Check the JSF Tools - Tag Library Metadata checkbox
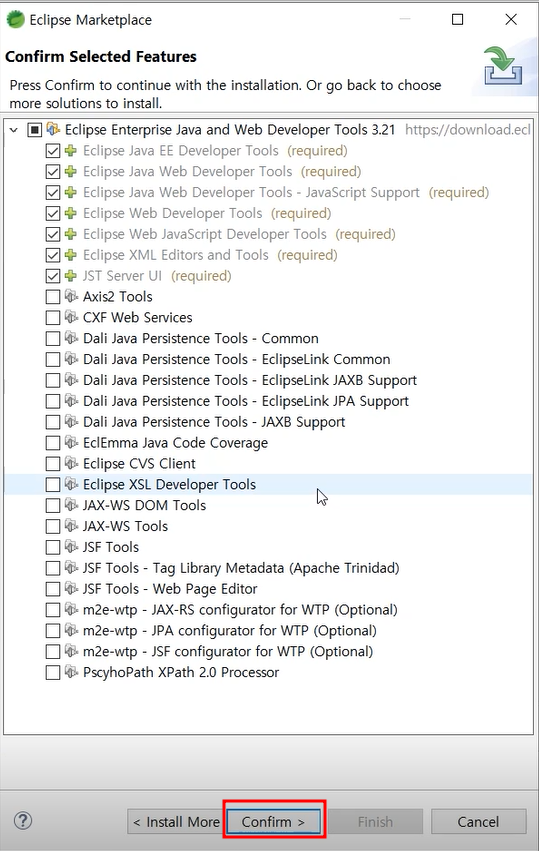539x851 pixels. tap(53, 568)
